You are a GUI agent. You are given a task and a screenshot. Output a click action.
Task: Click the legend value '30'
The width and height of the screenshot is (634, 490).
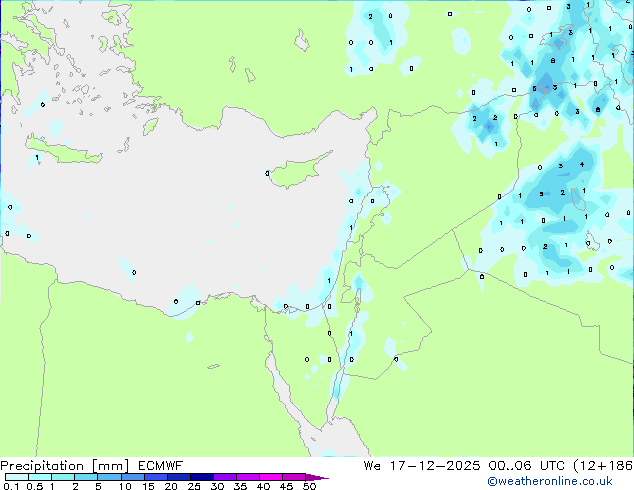pyautogui.click(x=218, y=486)
